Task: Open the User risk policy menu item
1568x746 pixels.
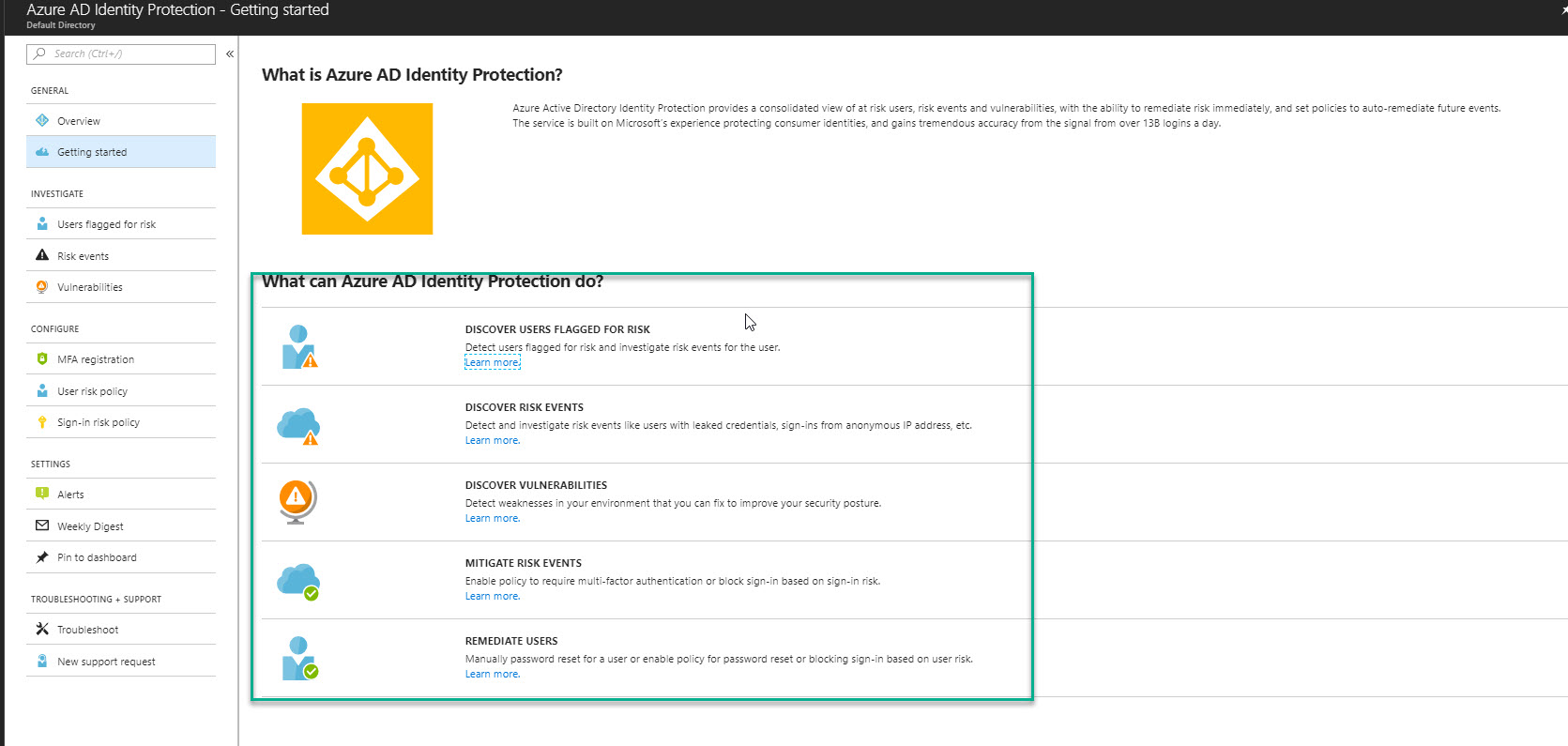Action: pyautogui.click(x=92, y=391)
